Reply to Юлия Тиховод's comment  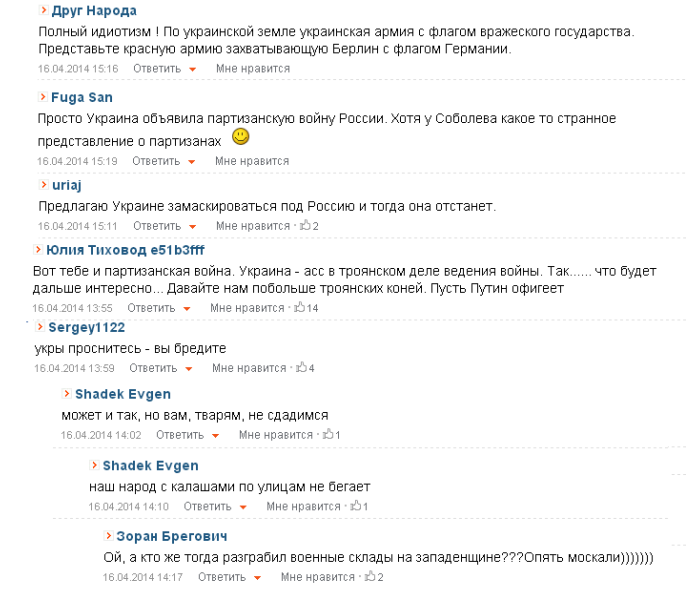tap(151, 308)
